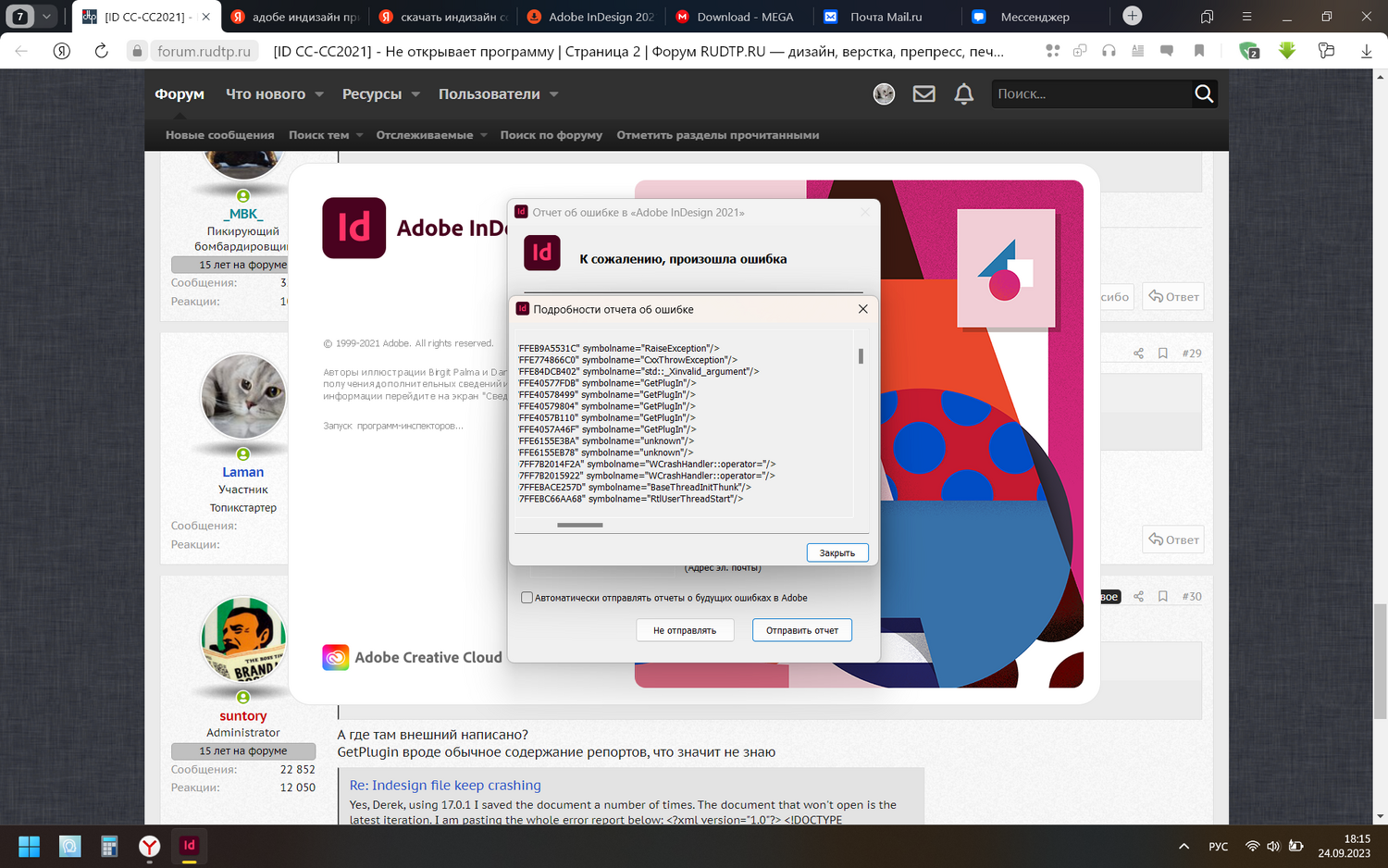Open Yandex Browser from the taskbar
Viewport: 1388px width, 868px height.
tap(149, 846)
